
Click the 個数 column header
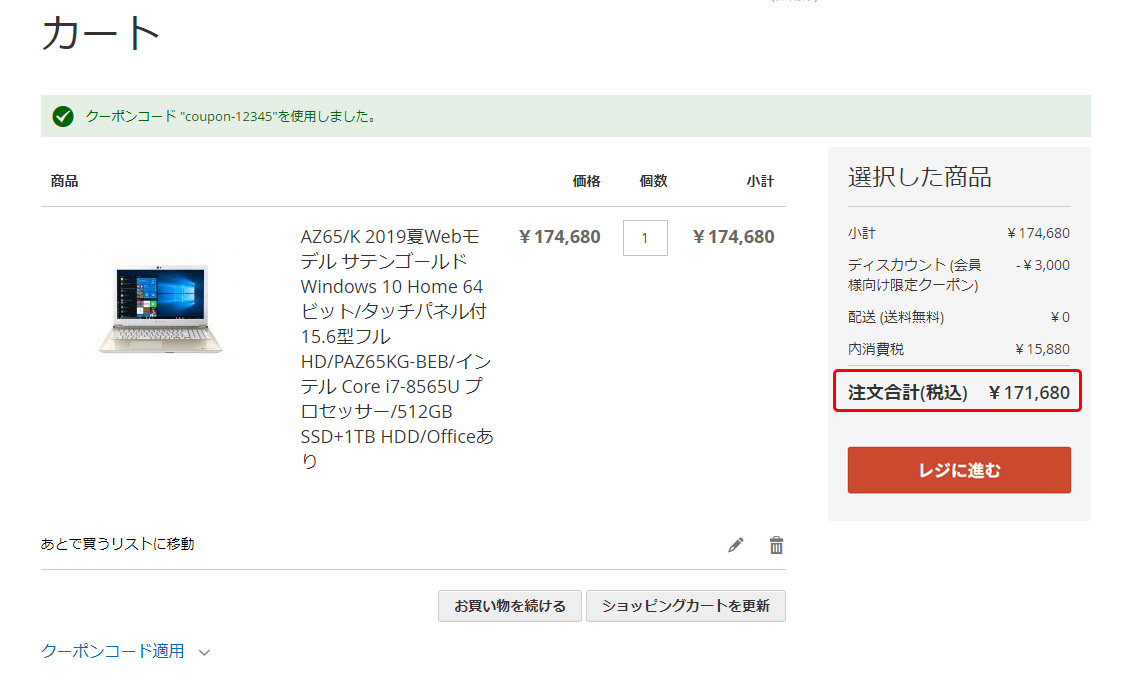(x=653, y=181)
